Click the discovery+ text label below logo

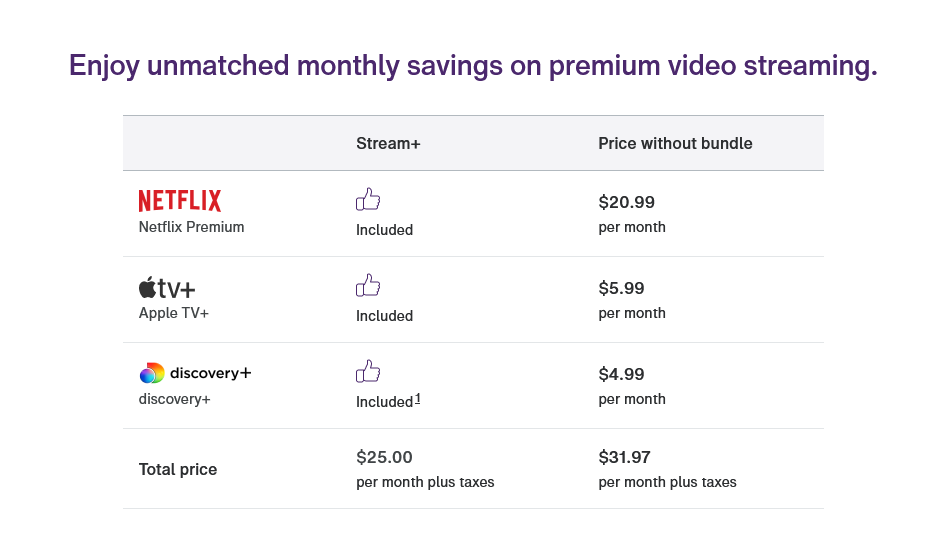pyautogui.click(x=174, y=399)
